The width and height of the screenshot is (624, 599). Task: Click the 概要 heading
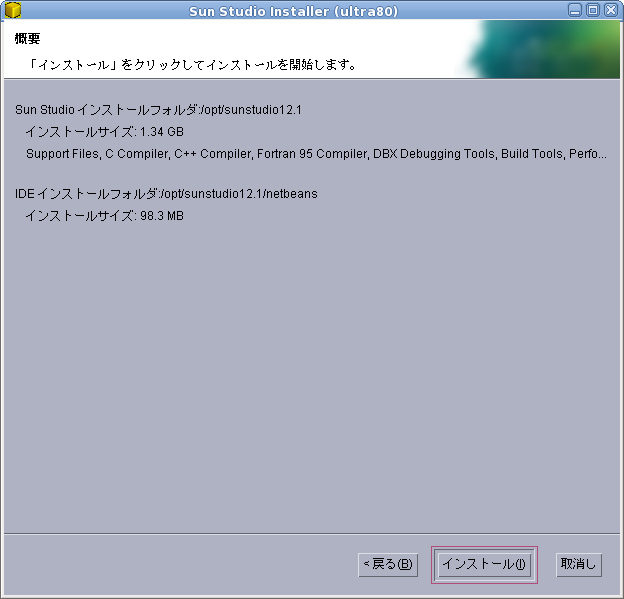[x=27, y=39]
